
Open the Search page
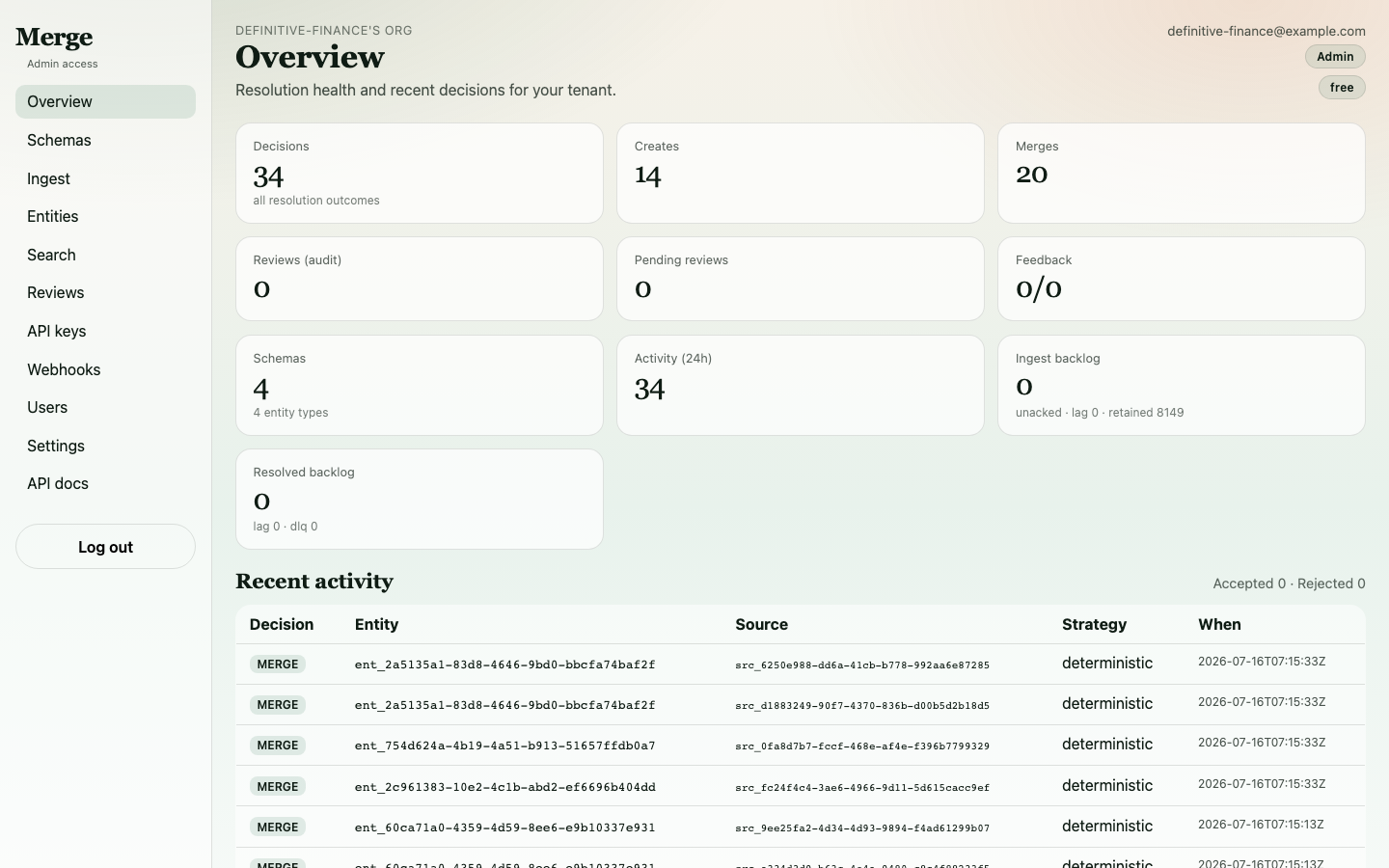point(105,255)
